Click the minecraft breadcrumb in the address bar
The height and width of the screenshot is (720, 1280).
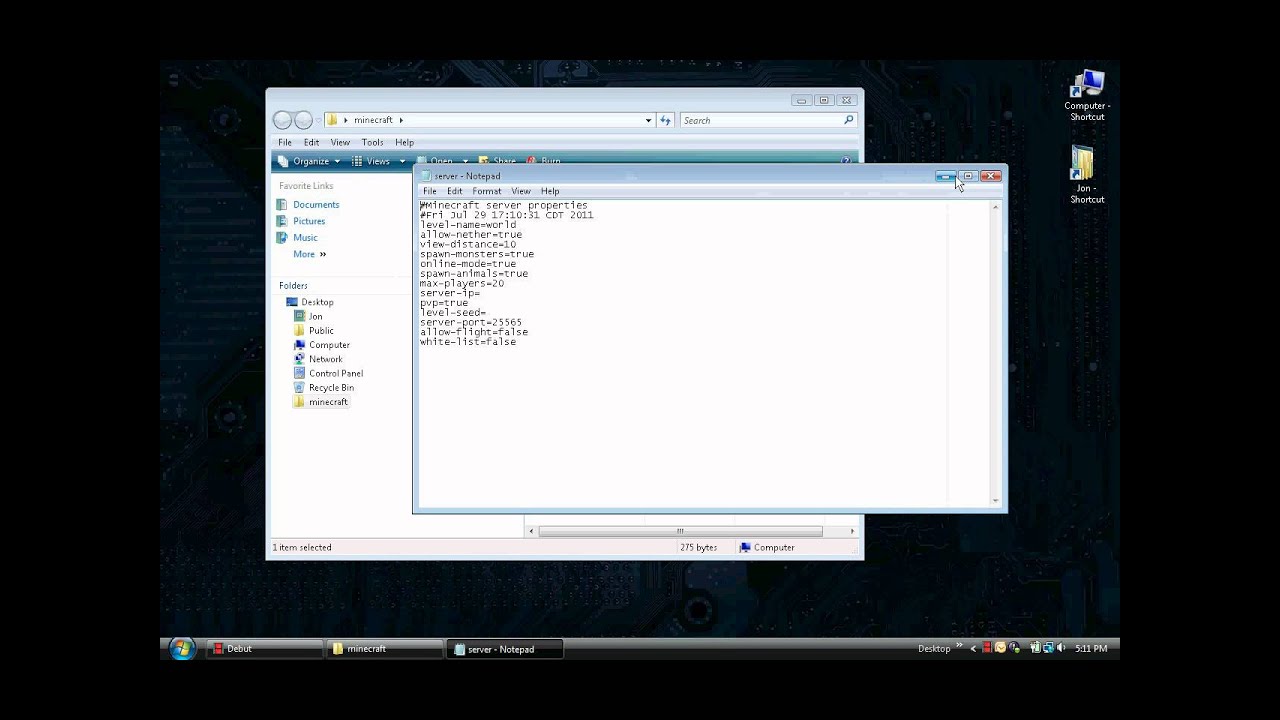[373, 120]
